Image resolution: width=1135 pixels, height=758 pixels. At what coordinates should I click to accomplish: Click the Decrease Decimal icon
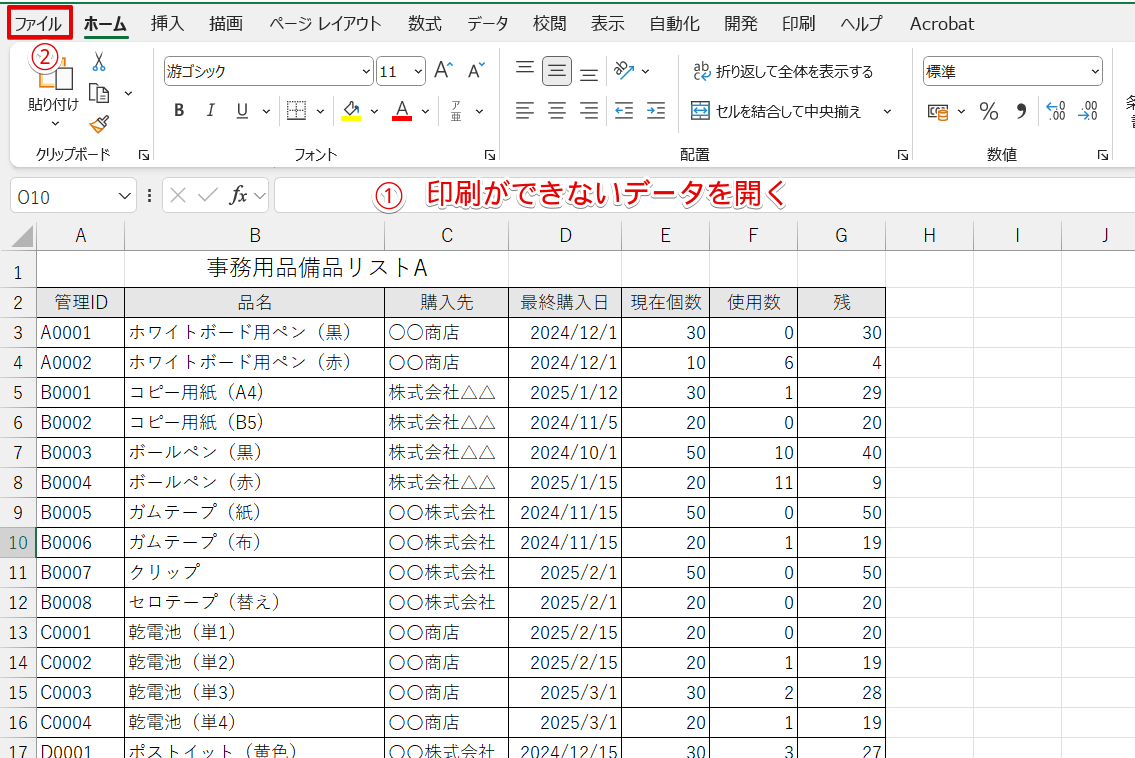(1087, 111)
